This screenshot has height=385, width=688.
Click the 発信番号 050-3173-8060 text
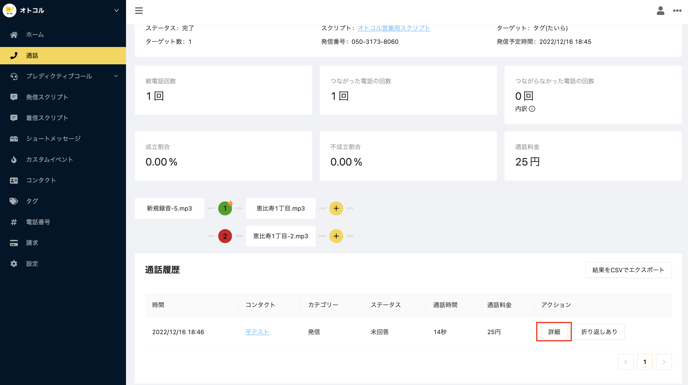(x=360, y=42)
